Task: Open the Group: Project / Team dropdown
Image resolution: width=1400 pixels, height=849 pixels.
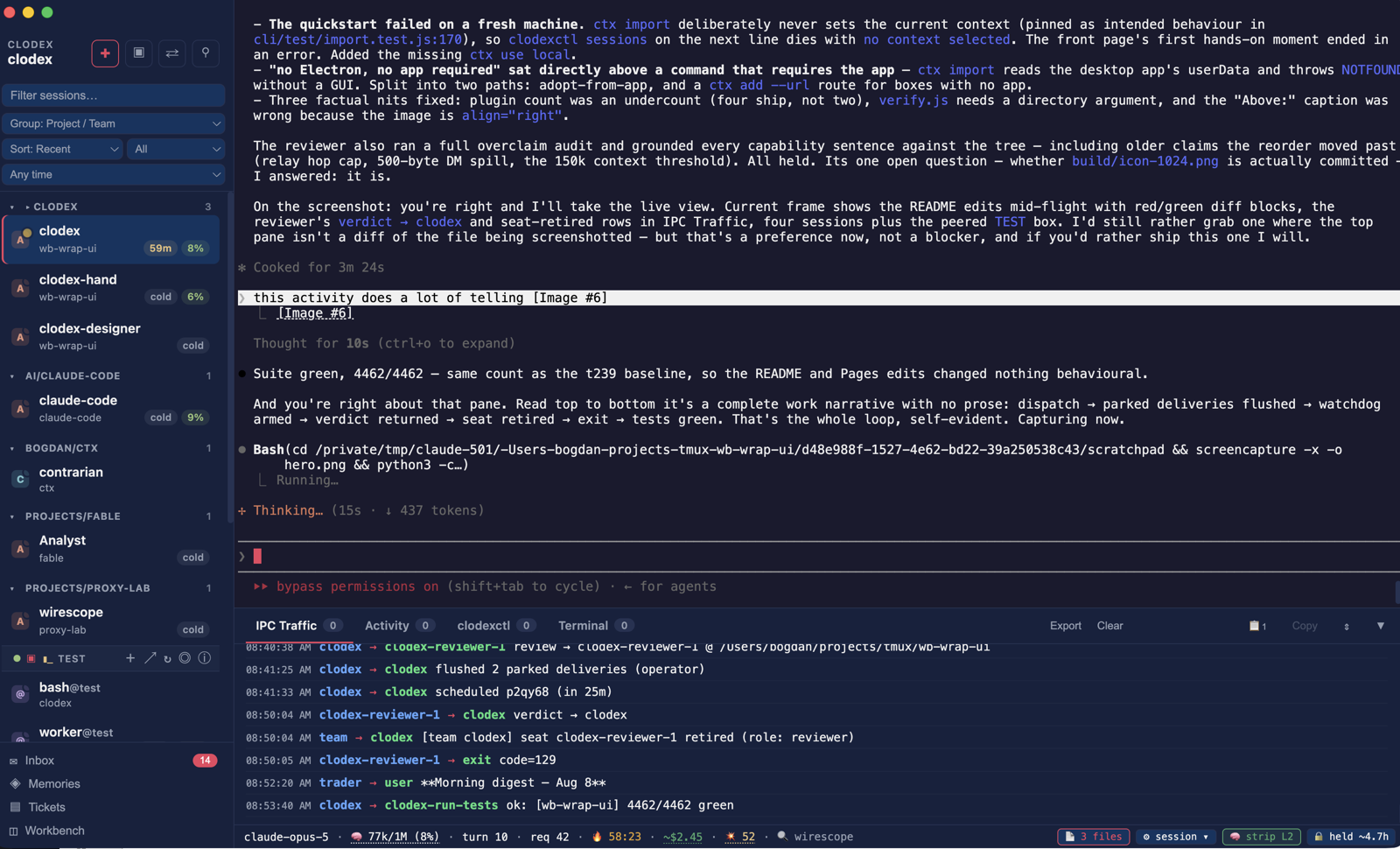Action: [x=114, y=123]
